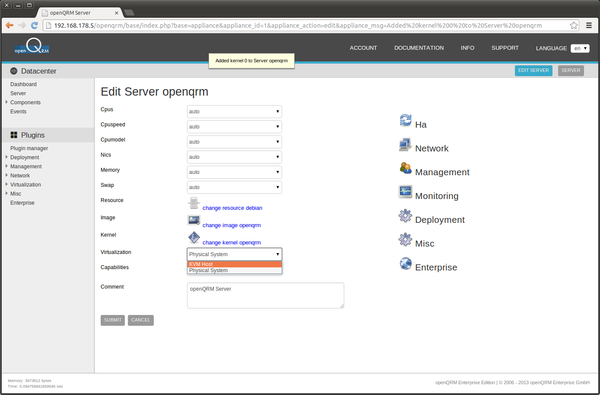
Task: Open the Cpumodel dropdown
Action: pyautogui.click(x=234, y=142)
